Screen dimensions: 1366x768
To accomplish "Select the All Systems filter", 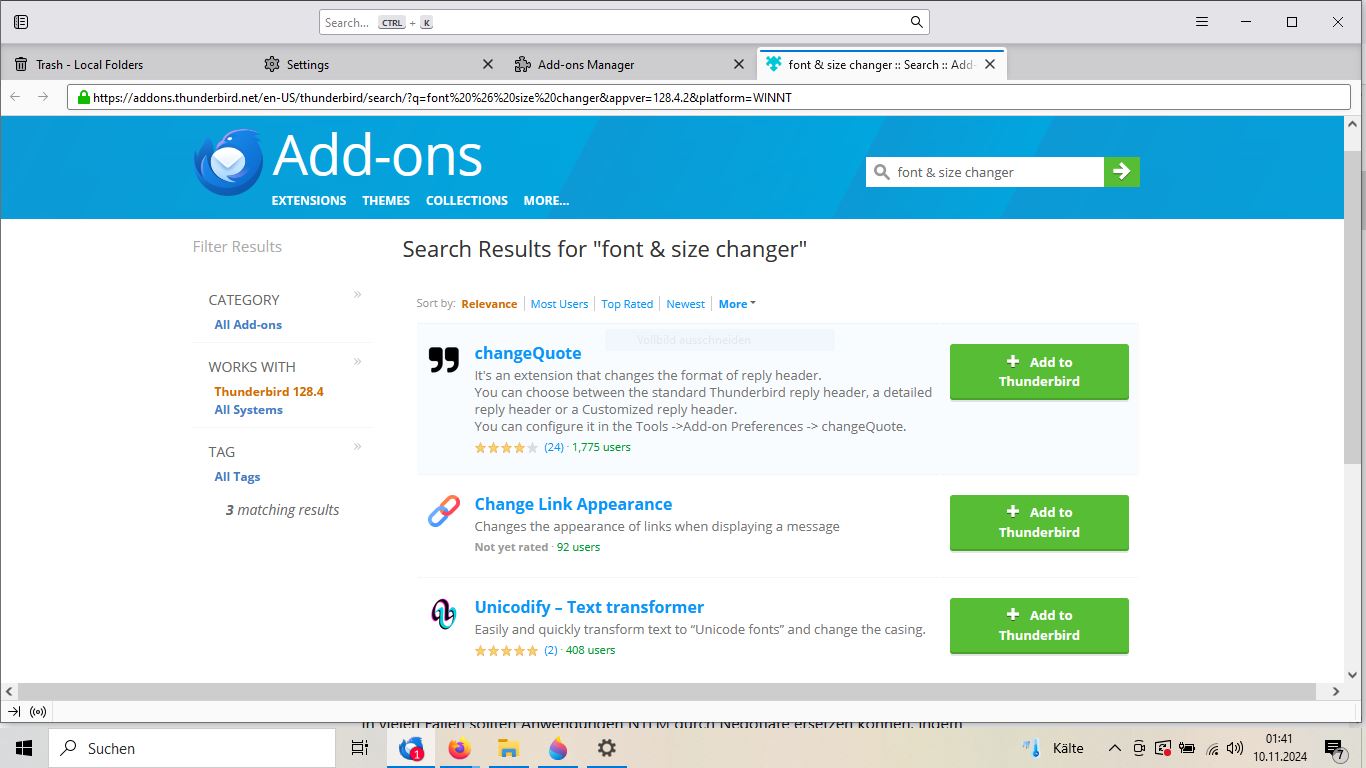I will (x=248, y=410).
